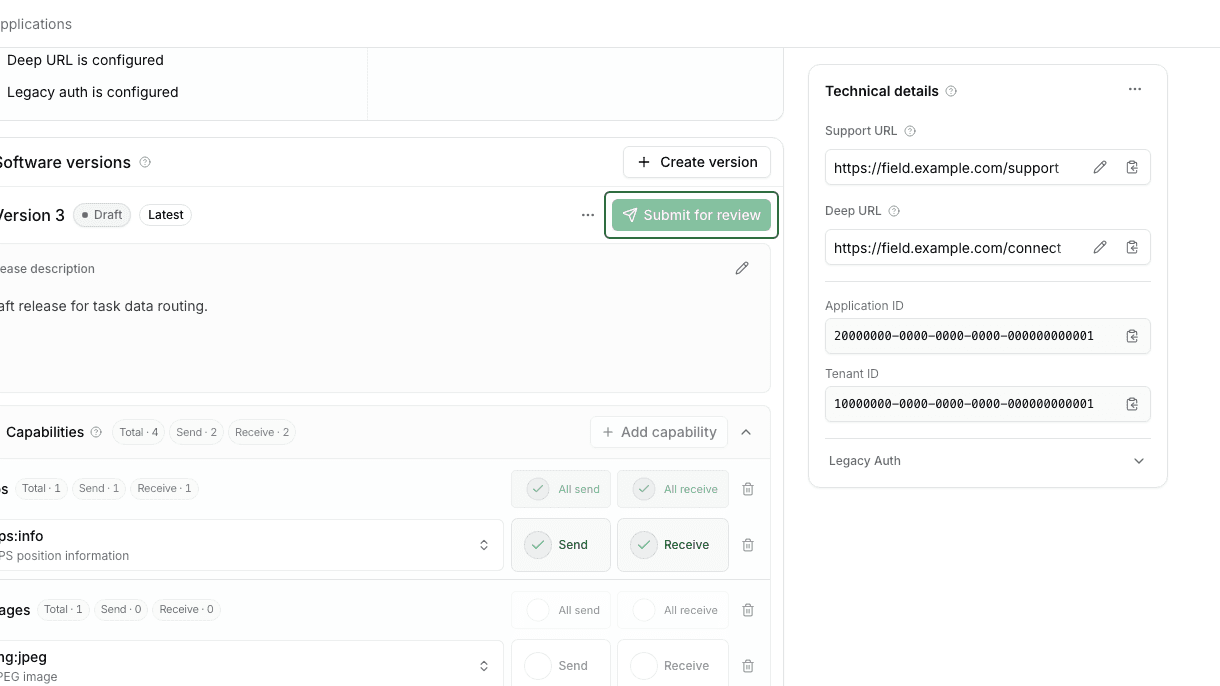Open the Technical details more options menu
This screenshot has width=1220, height=686.
(1135, 90)
